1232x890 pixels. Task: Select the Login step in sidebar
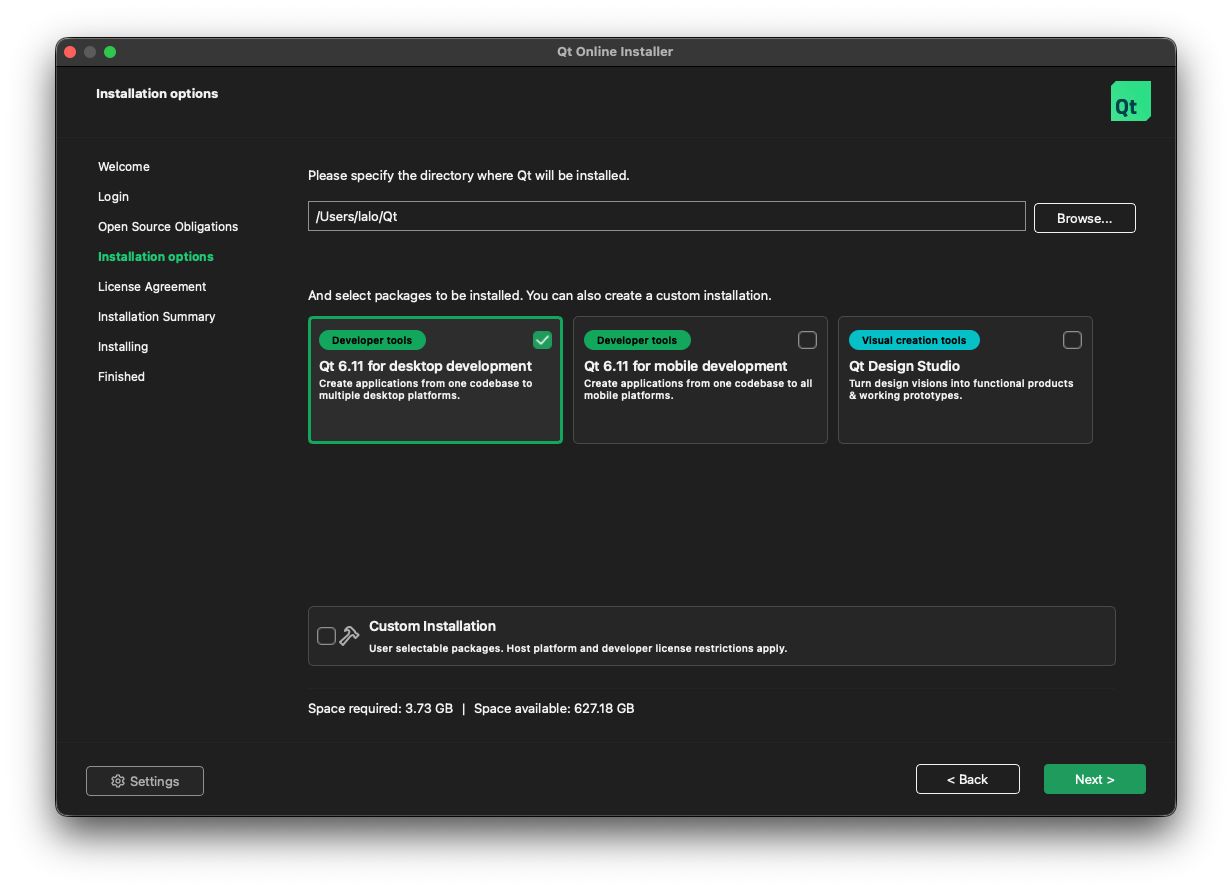pyautogui.click(x=113, y=197)
